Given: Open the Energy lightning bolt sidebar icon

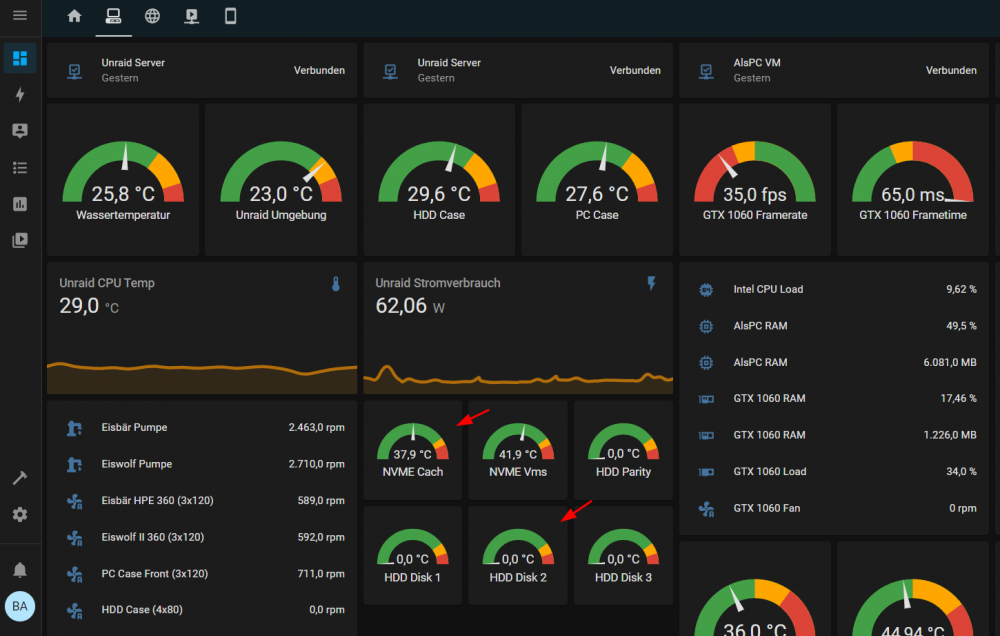Looking at the screenshot, I should 20,94.
